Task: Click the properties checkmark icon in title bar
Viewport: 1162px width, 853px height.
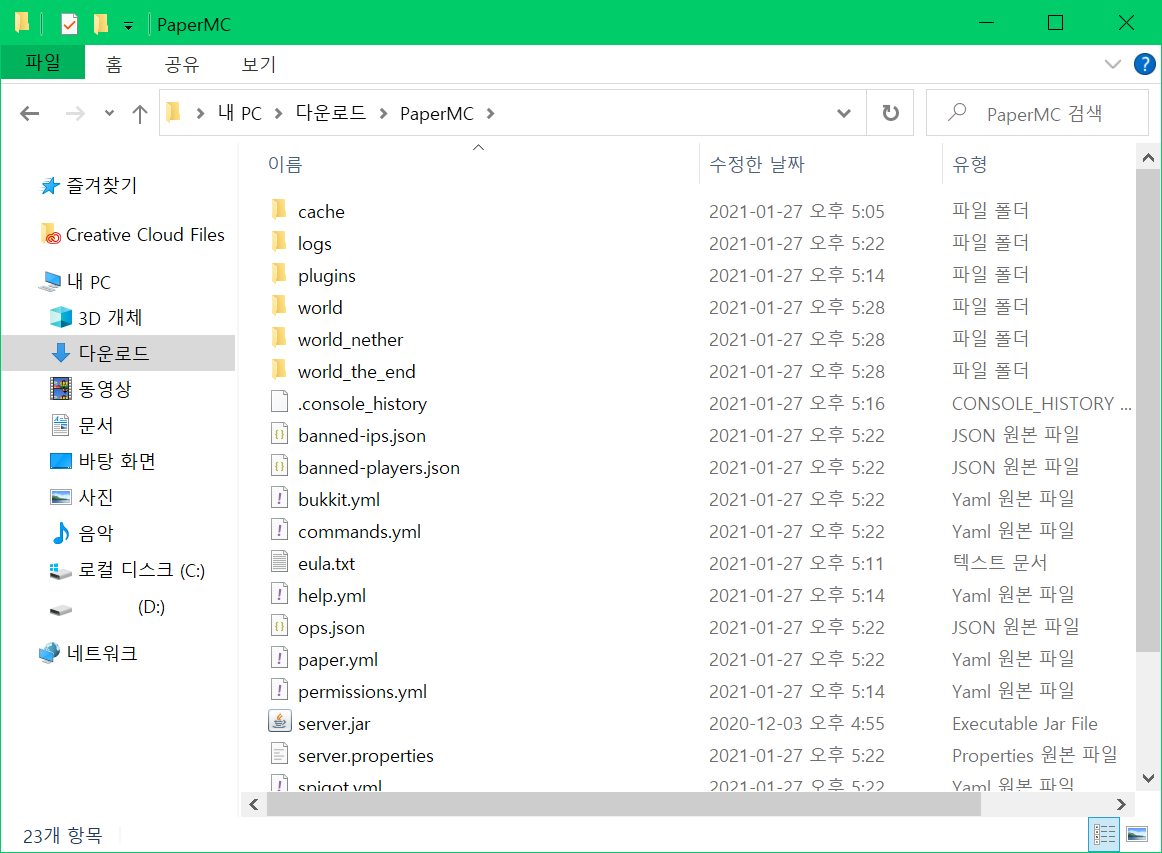Action: point(69,24)
